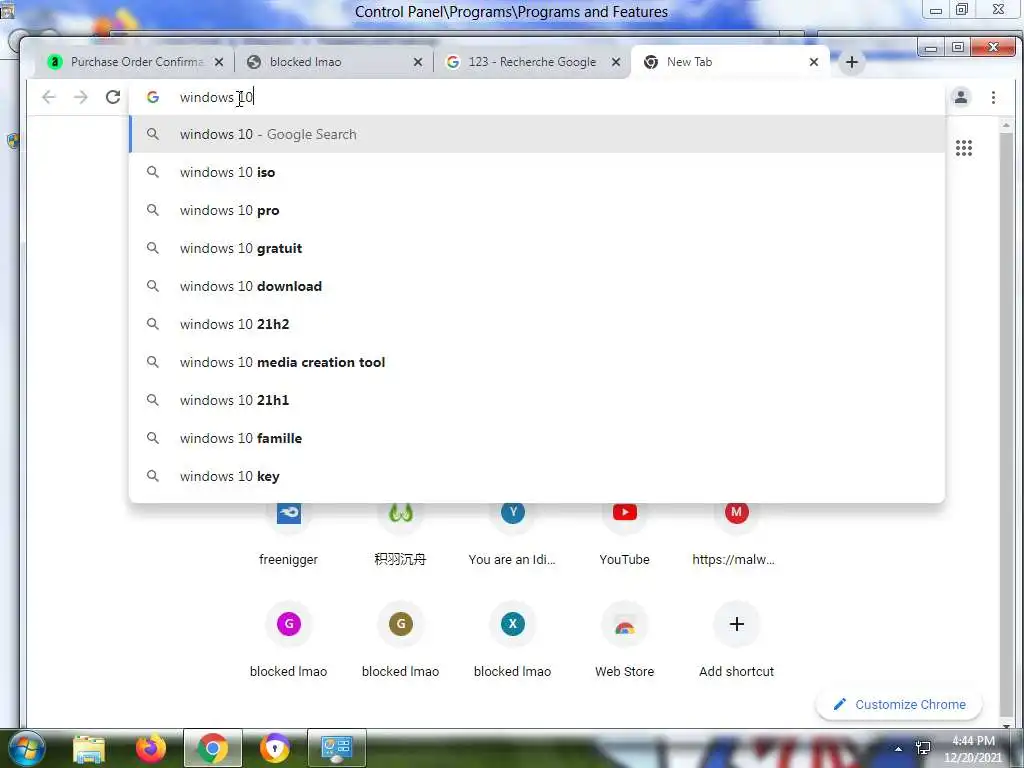Open the olive G blocked lmao shortcut

tap(400, 640)
